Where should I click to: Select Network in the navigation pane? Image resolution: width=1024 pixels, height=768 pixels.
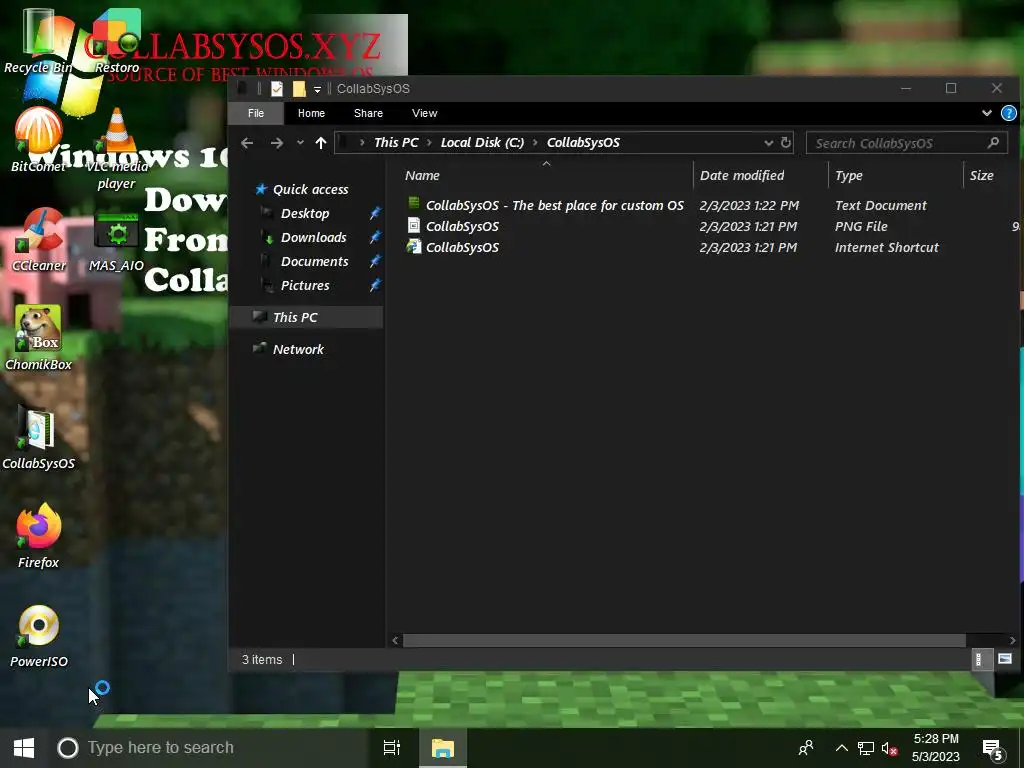[298, 349]
